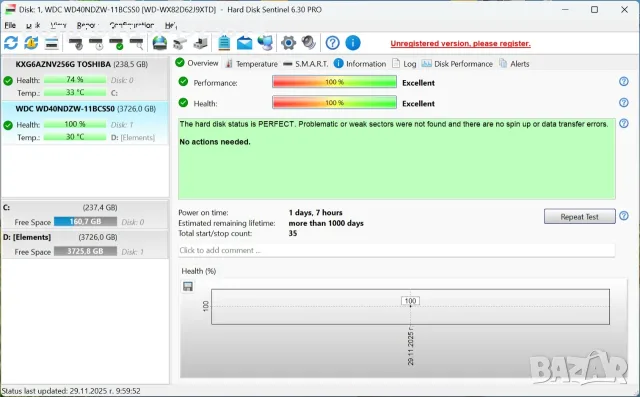
Task: Click help icon beside Health Excellent
Action: click(x=624, y=102)
